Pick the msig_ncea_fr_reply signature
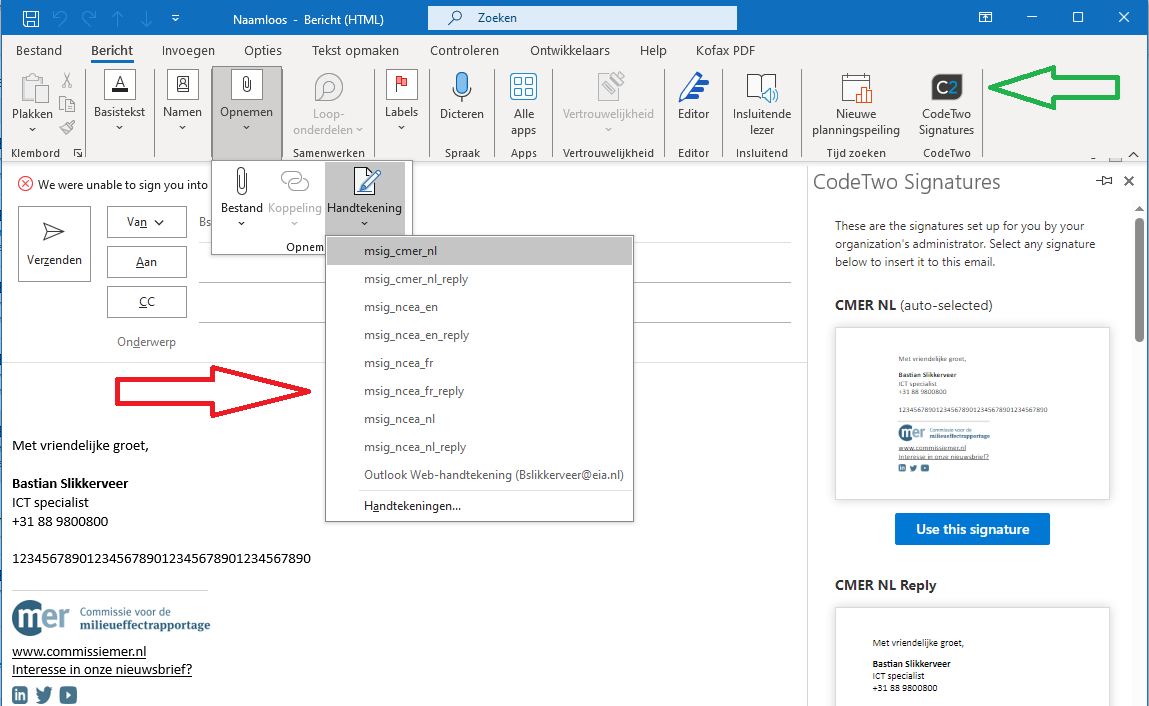Viewport: 1149px width, 706px height. click(479, 391)
